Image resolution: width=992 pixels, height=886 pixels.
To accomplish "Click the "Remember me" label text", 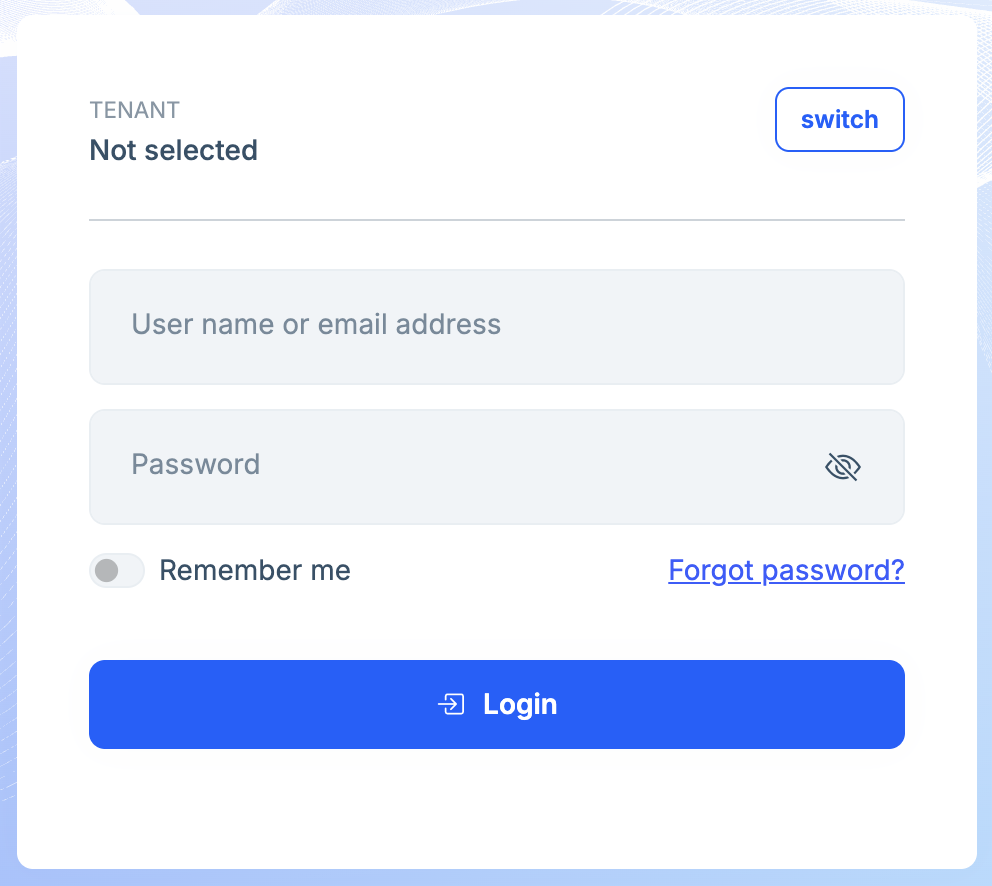I will click(254, 571).
